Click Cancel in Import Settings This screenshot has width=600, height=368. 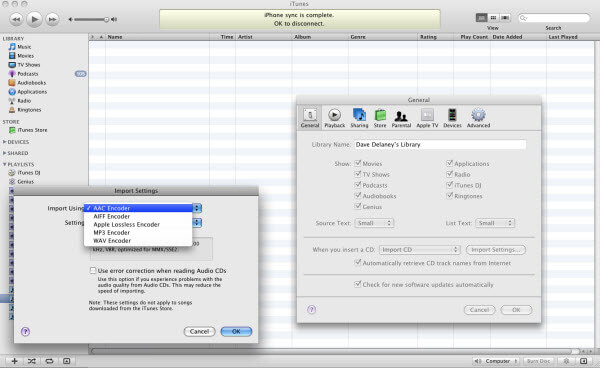[x=199, y=331]
